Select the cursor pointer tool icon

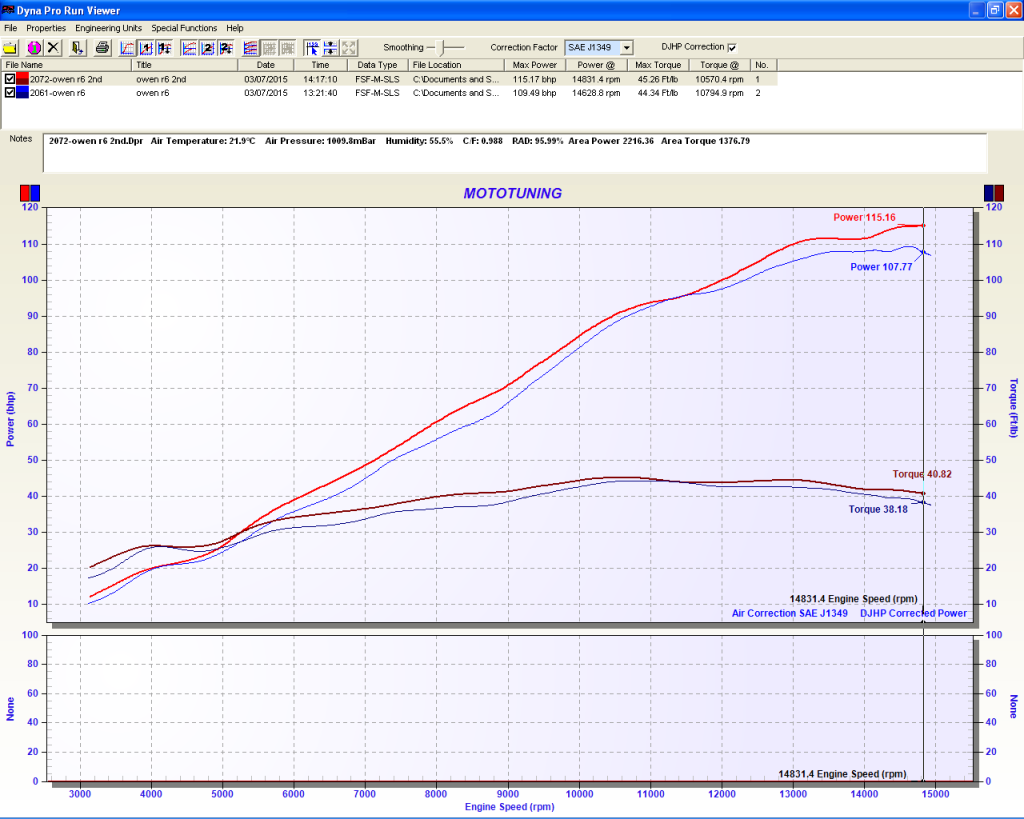tap(312, 47)
